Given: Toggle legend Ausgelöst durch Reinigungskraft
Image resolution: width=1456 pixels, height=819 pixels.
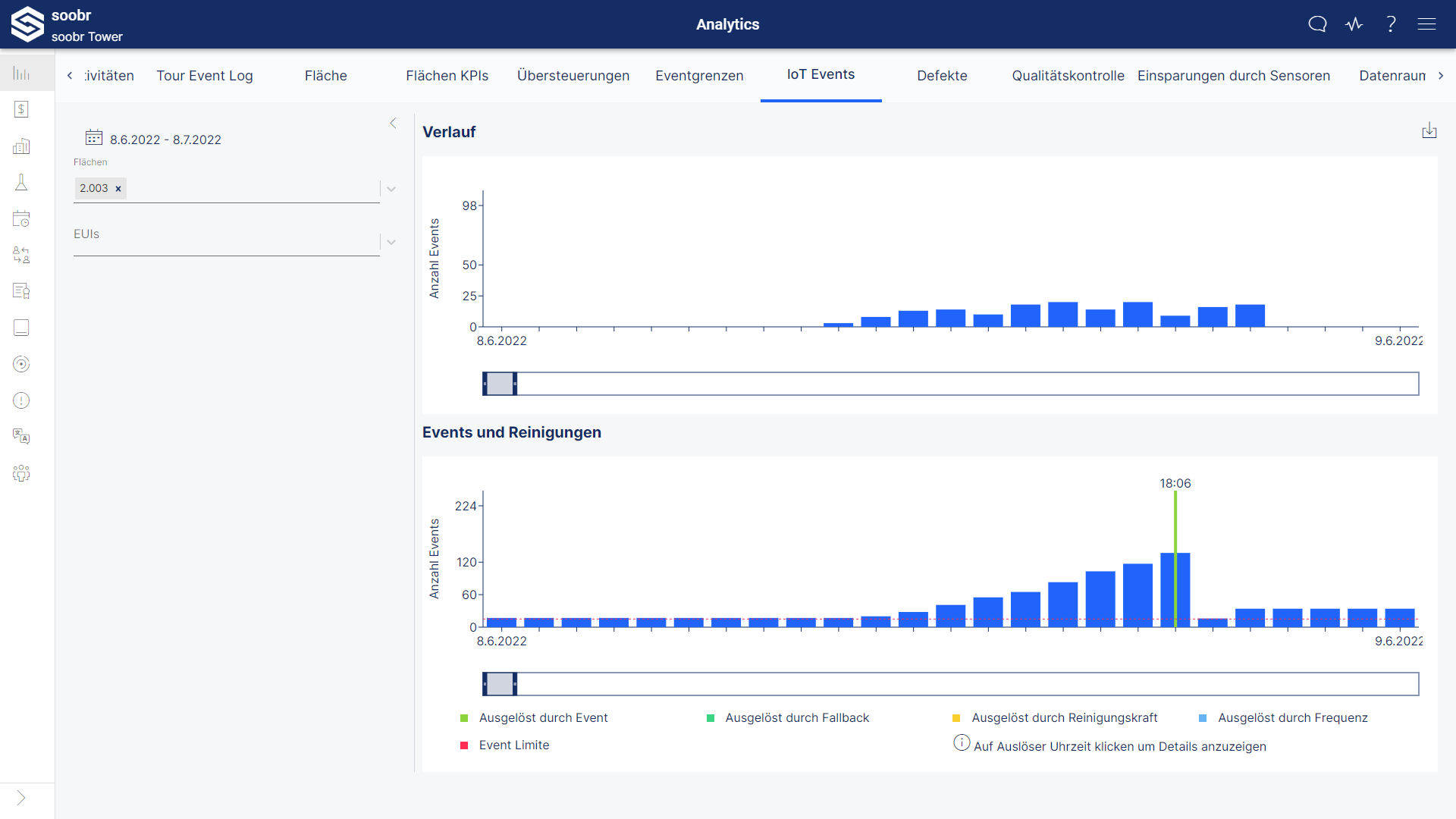Looking at the screenshot, I should pos(1055,717).
